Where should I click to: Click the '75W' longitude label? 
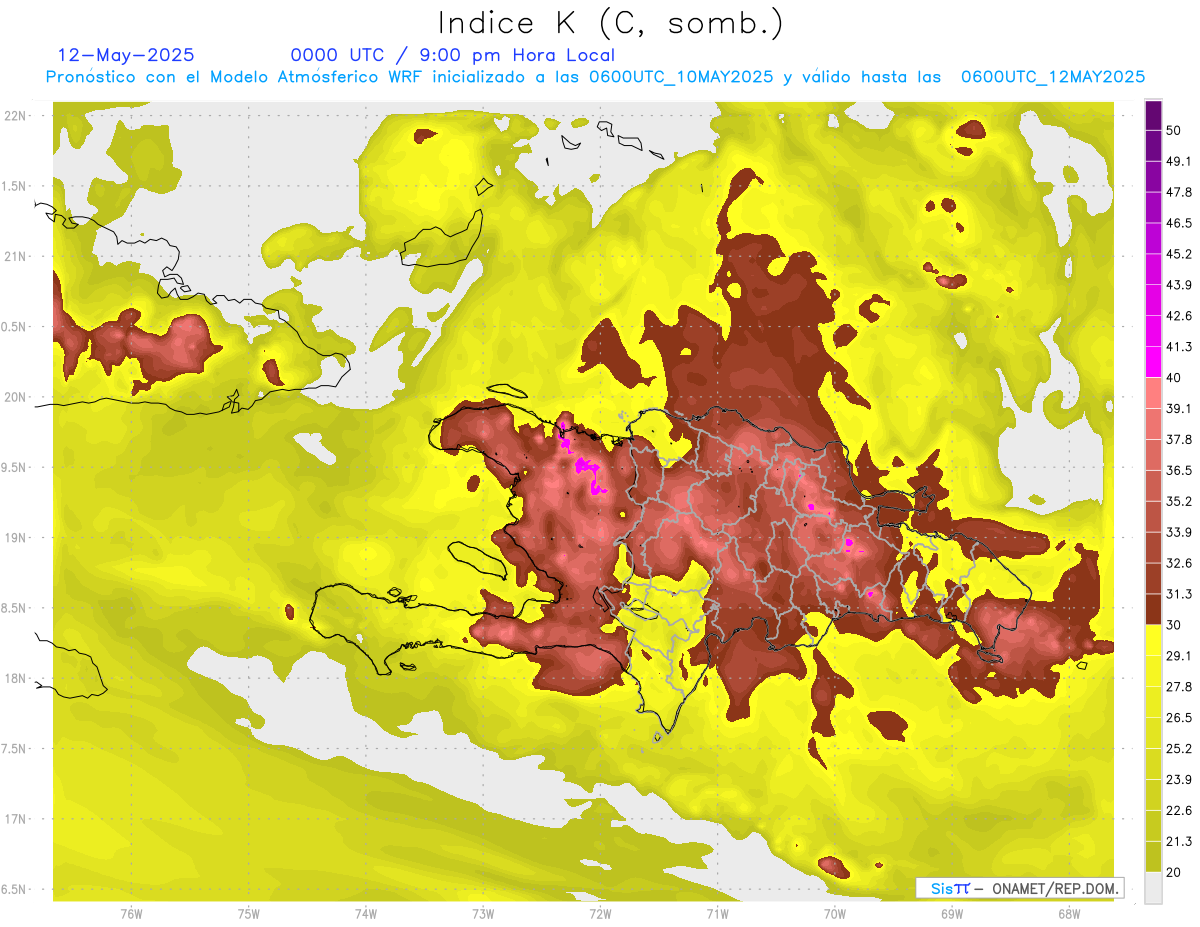click(x=249, y=914)
